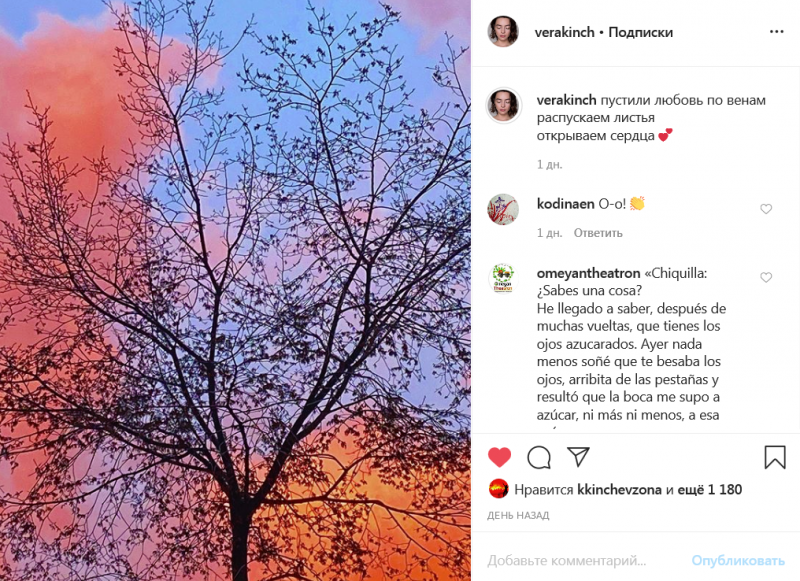800x581 pixels.
Task: Open verakinch avatar in post header
Action: (x=503, y=32)
